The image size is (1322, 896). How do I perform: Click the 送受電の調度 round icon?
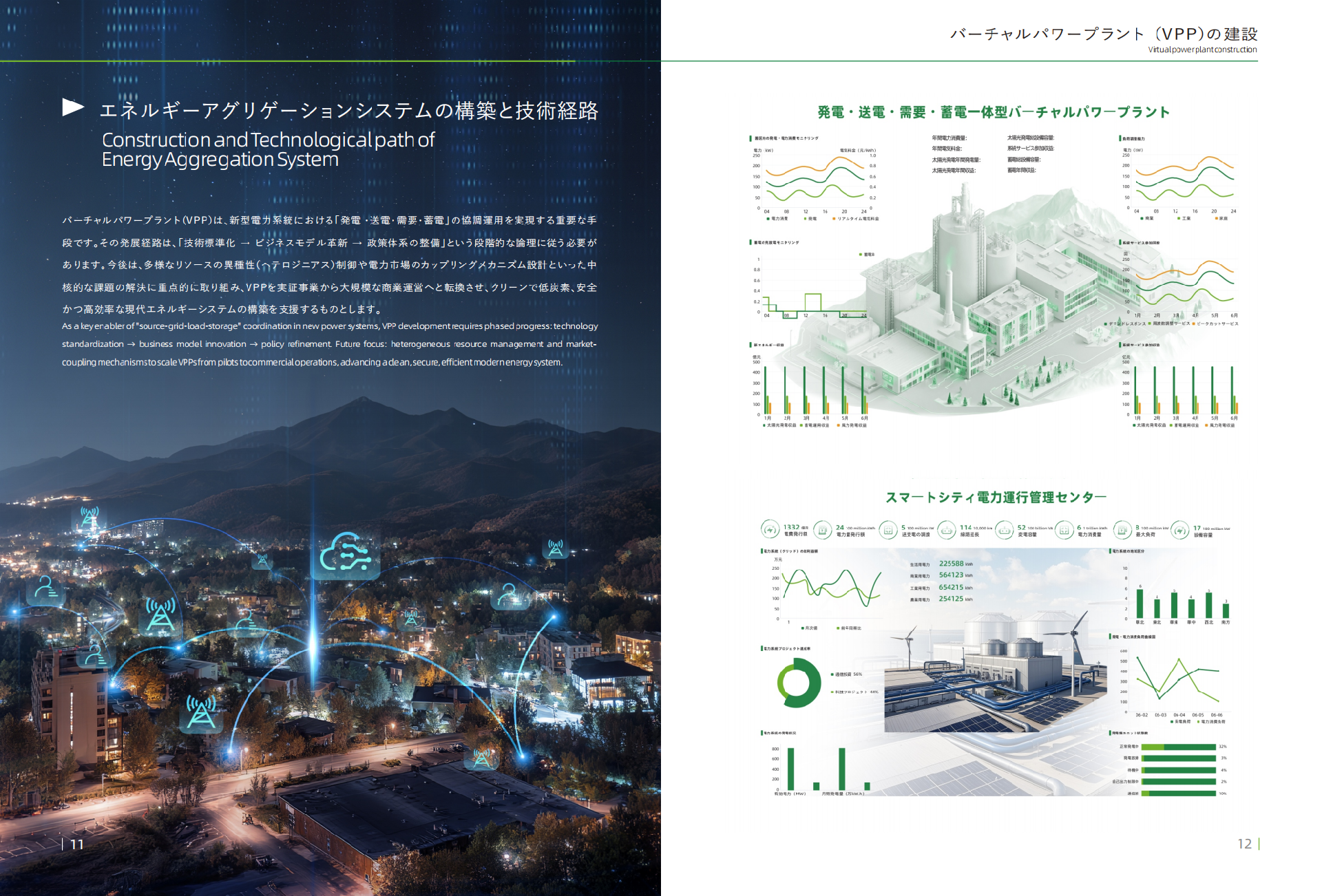point(888,530)
